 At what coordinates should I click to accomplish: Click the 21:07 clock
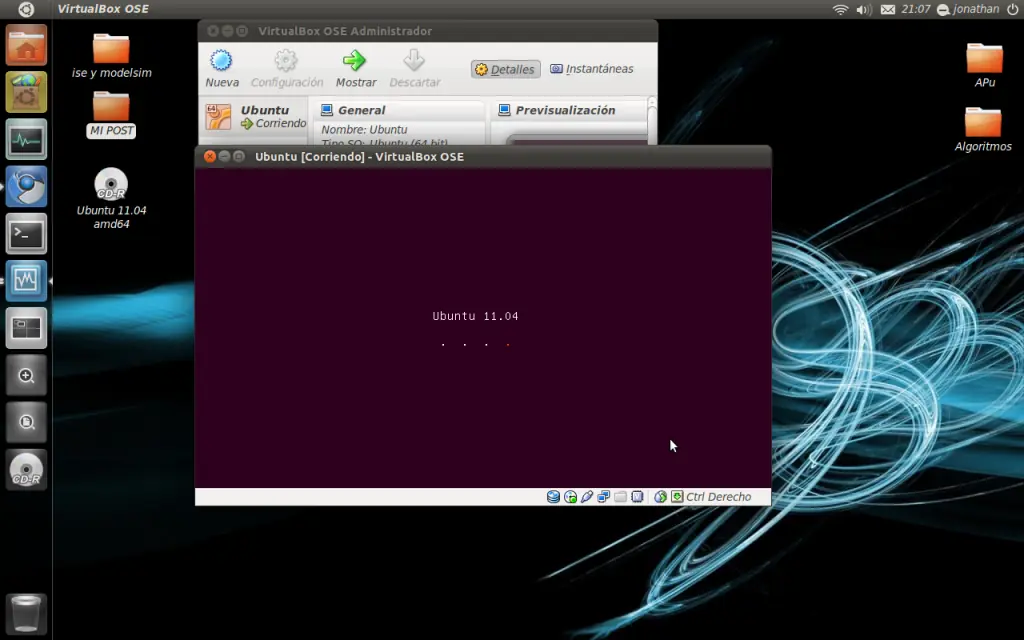tap(916, 9)
